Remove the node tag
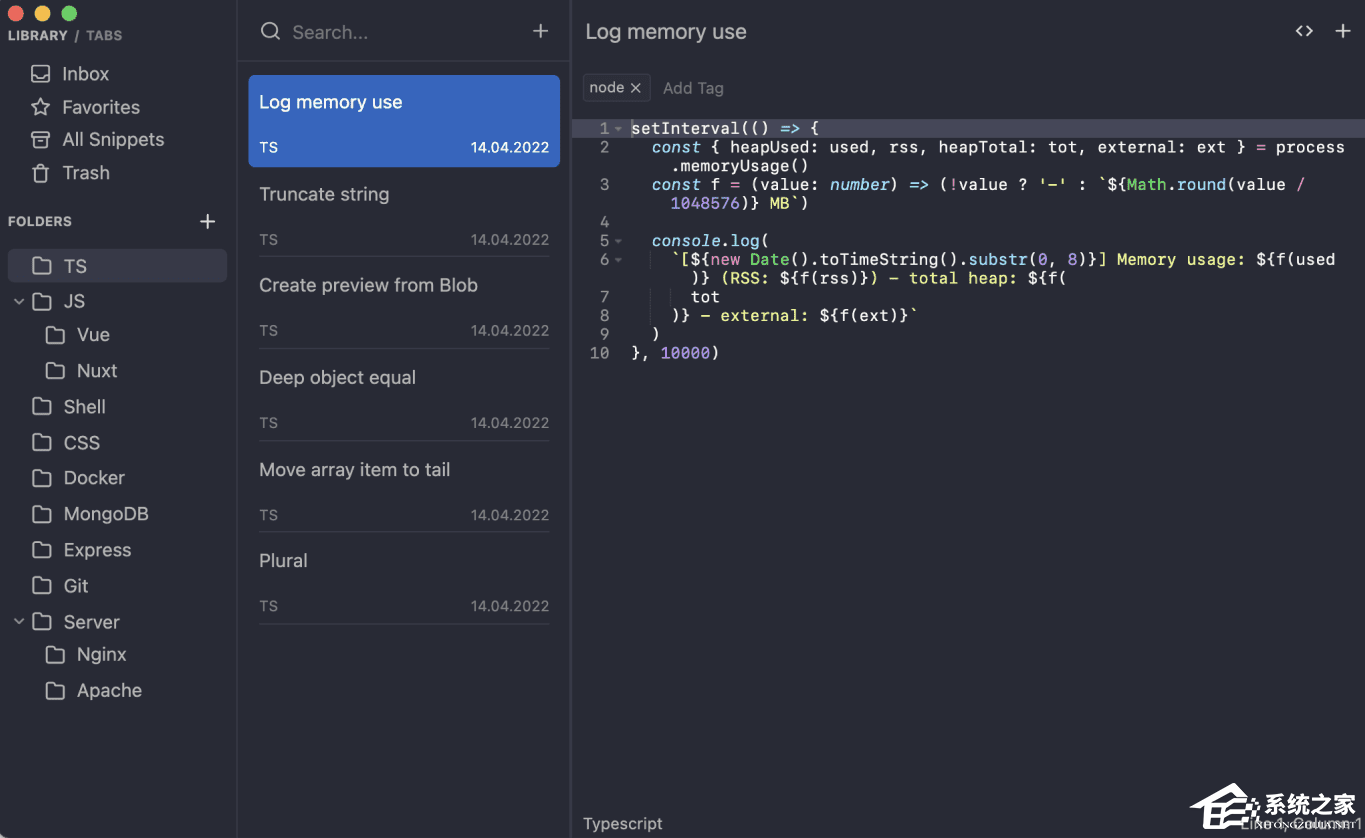 (636, 88)
